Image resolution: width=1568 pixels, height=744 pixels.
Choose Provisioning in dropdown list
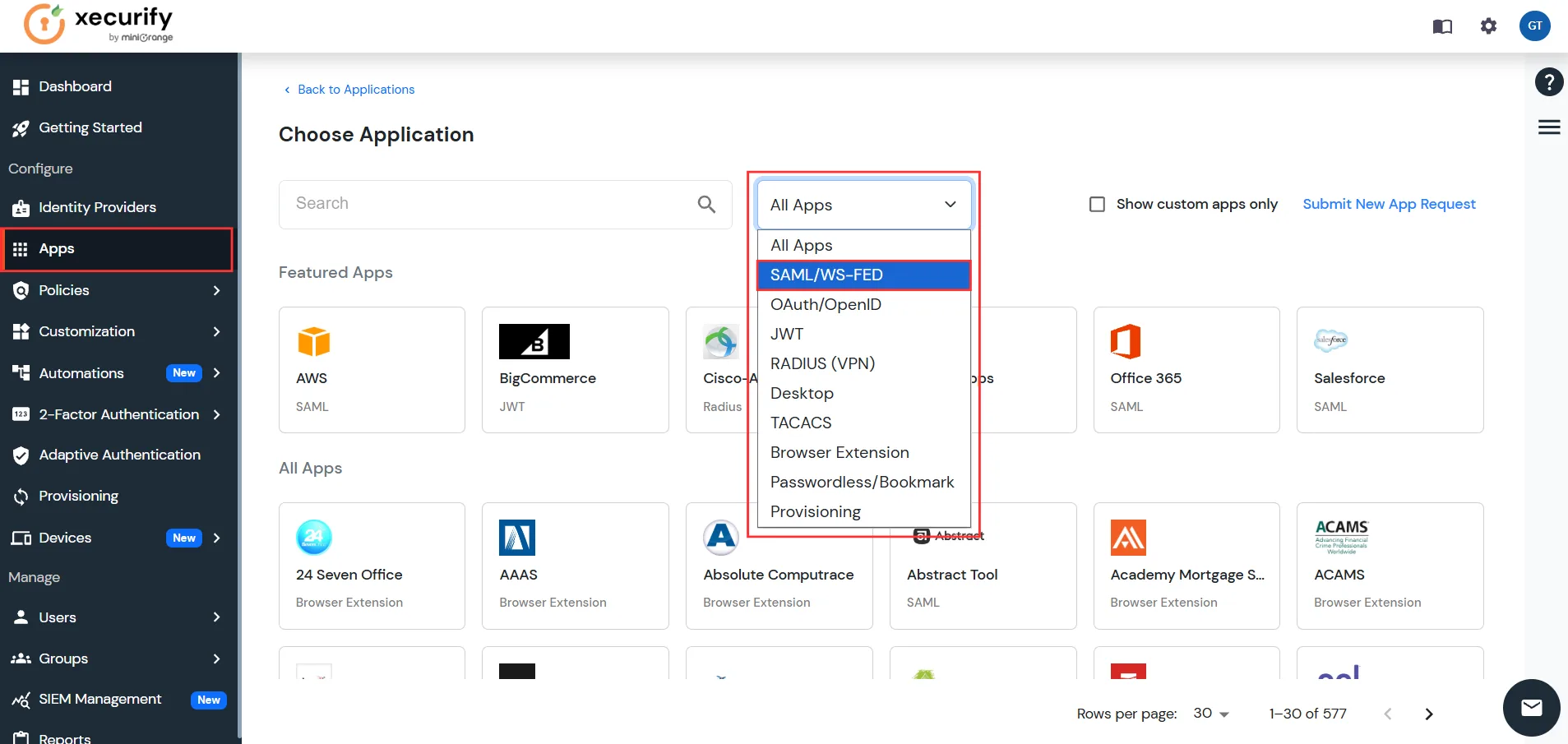click(x=863, y=511)
